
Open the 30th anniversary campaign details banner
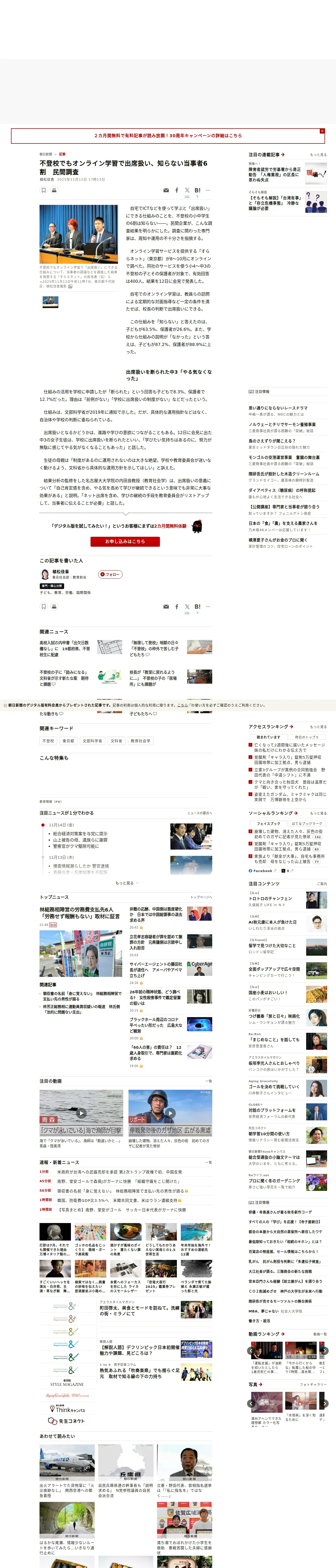pos(168,136)
